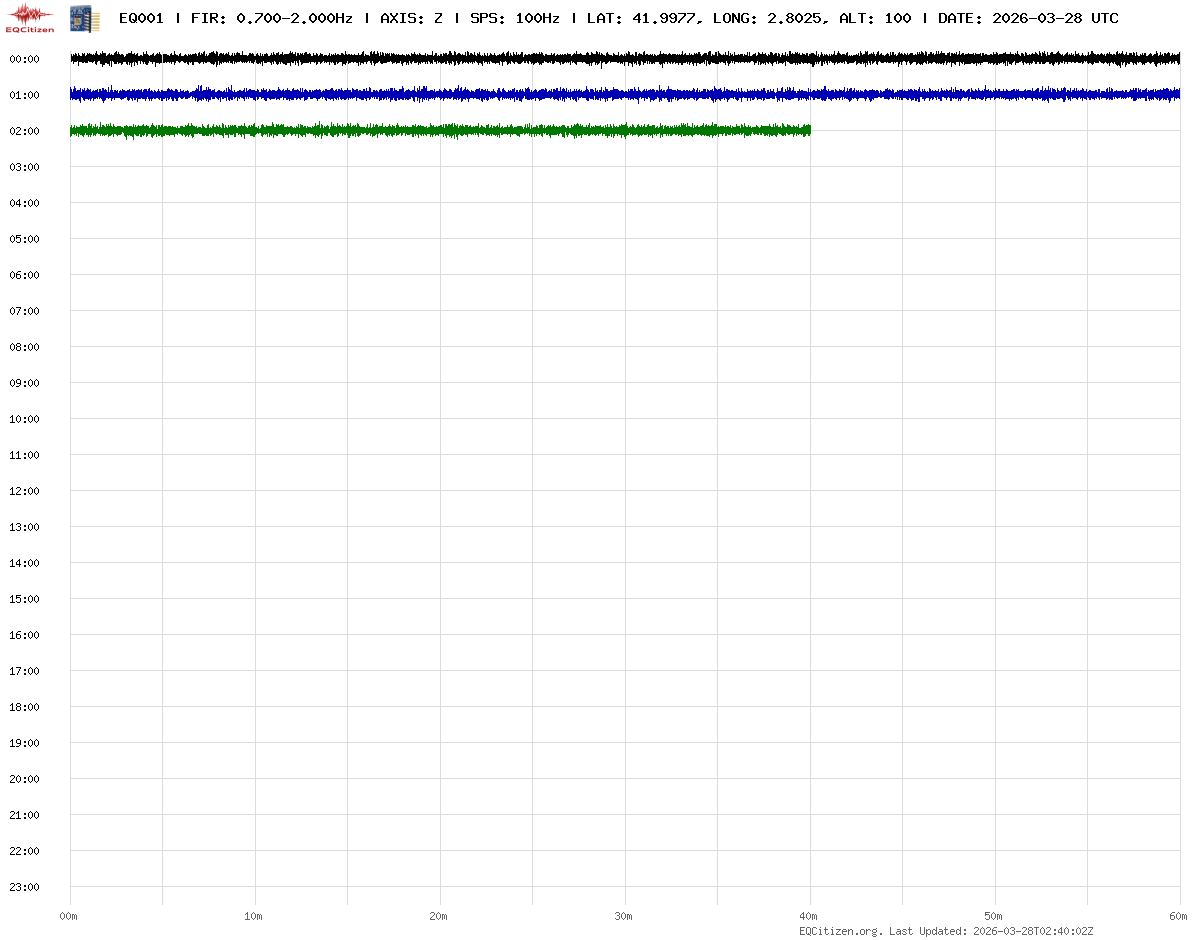
Task: Click the 30m minute axis label
Action: pos(624,916)
